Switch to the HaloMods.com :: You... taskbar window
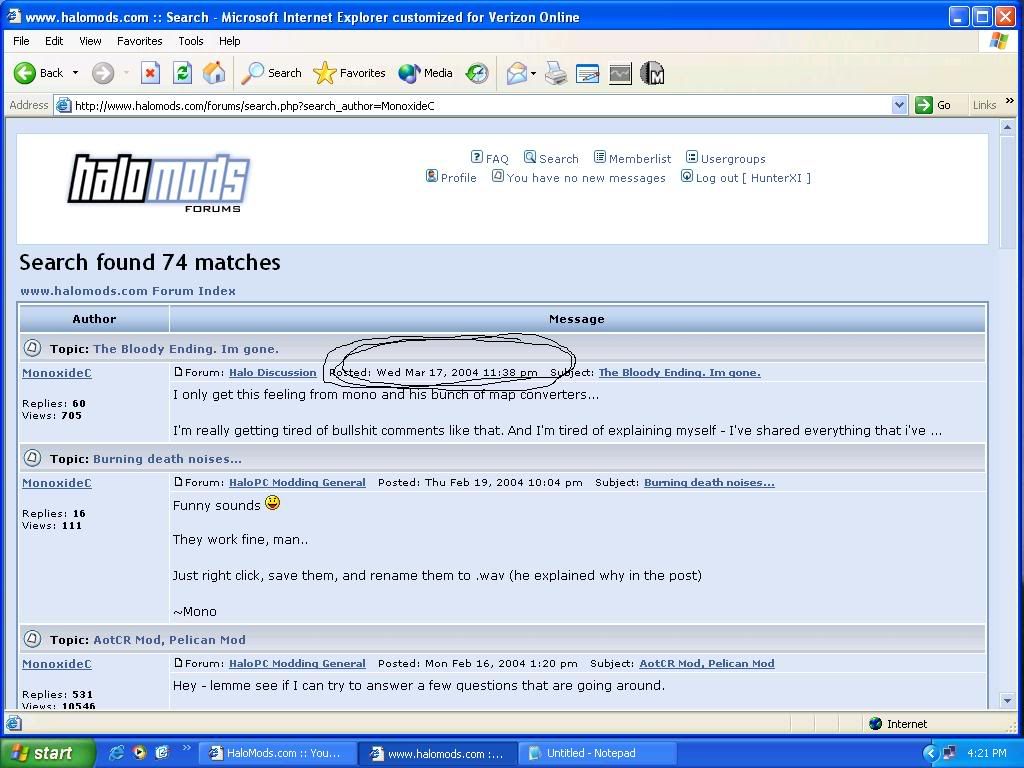This screenshot has height=768, width=1024. 277,753
